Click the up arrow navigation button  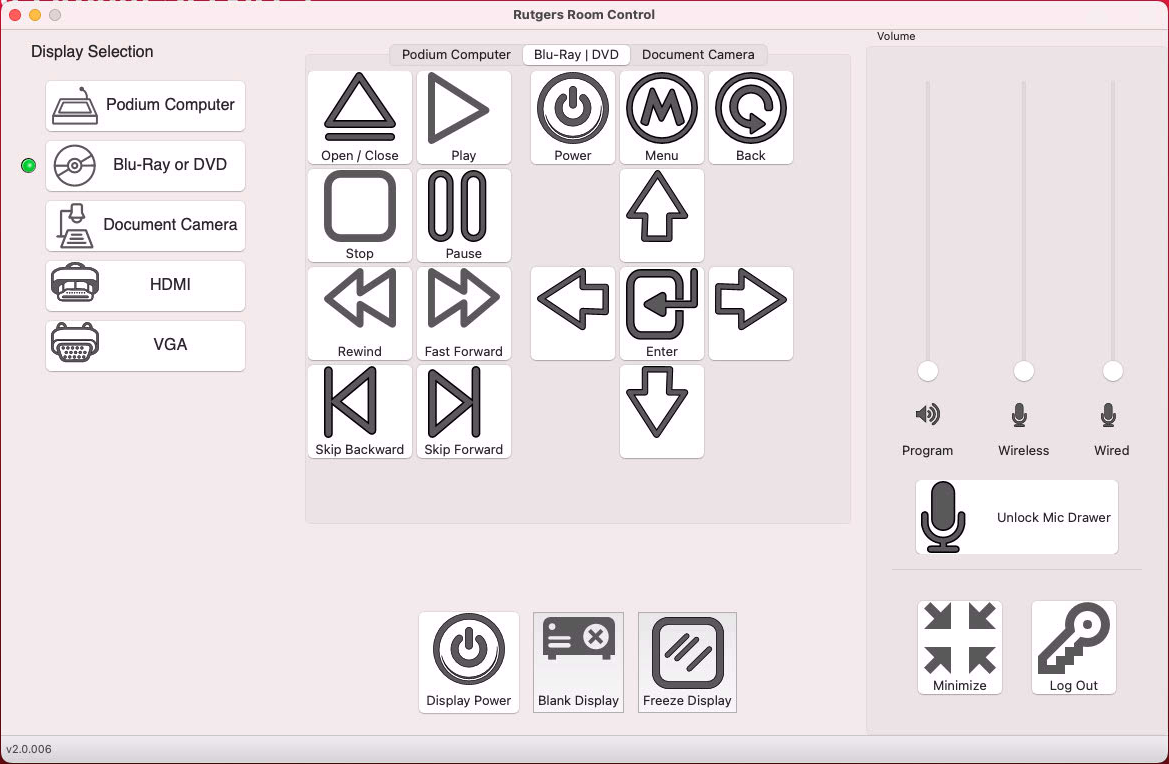pos(661,215)
